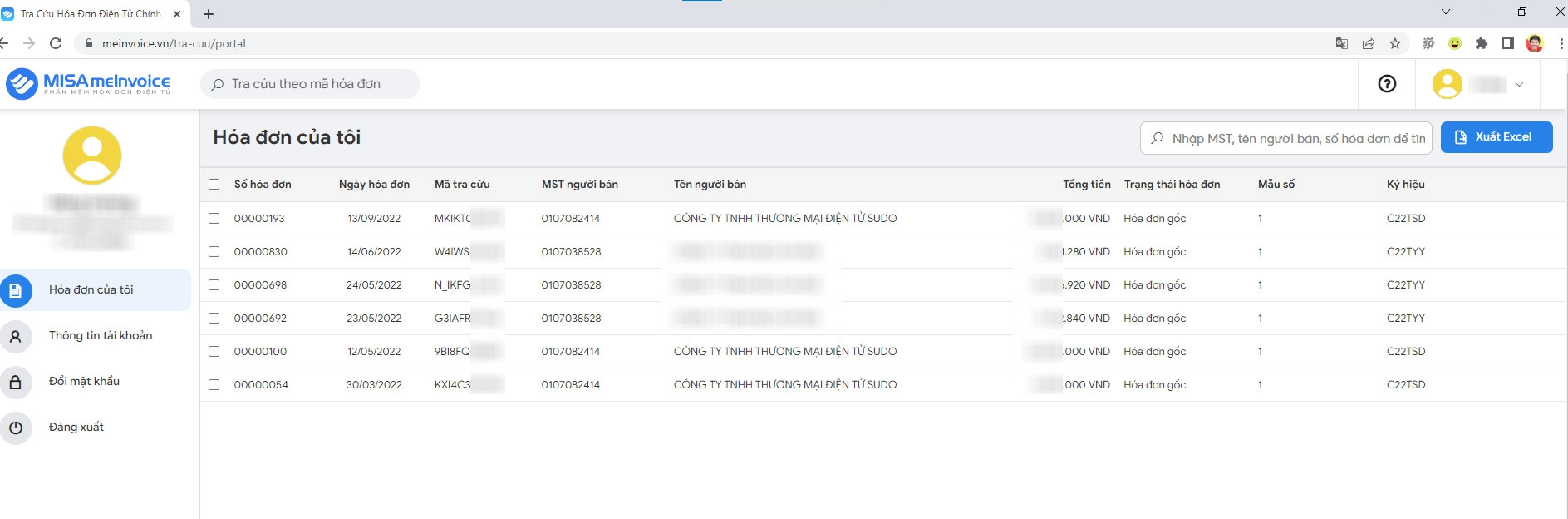Reload the page in browser
The image size is (1568, 519).
click(x=56, y=43)
